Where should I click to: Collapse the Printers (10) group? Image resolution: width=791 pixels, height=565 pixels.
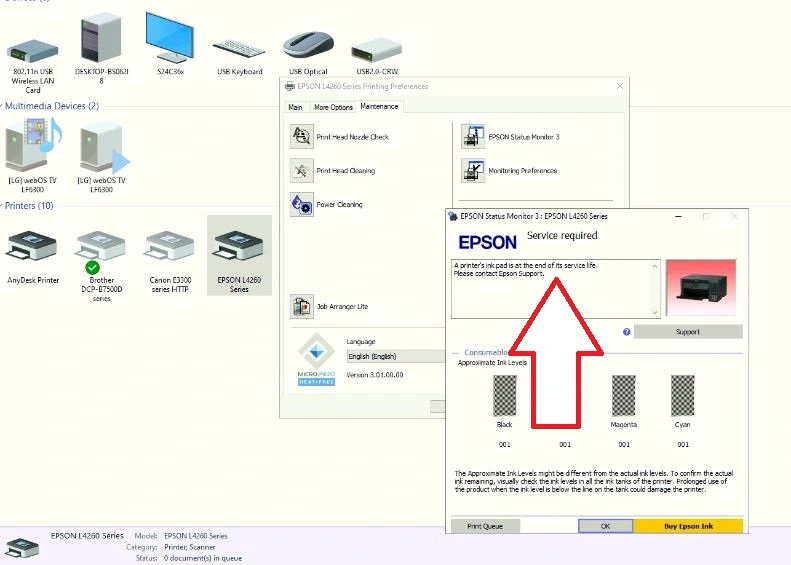point(2,206)
